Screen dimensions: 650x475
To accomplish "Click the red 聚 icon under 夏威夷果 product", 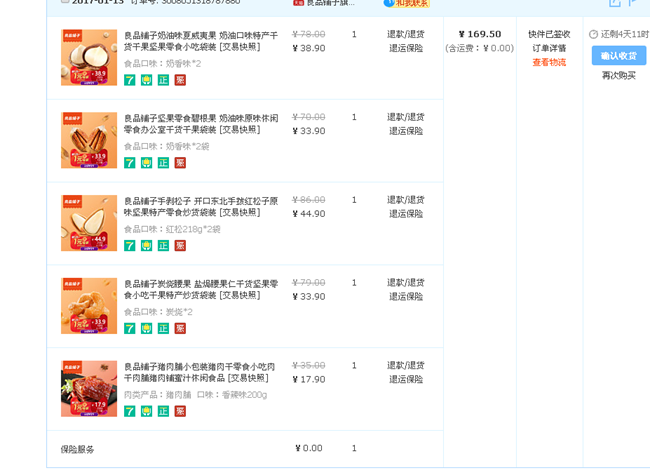I will pyautogui.click(x=180, y=80).
